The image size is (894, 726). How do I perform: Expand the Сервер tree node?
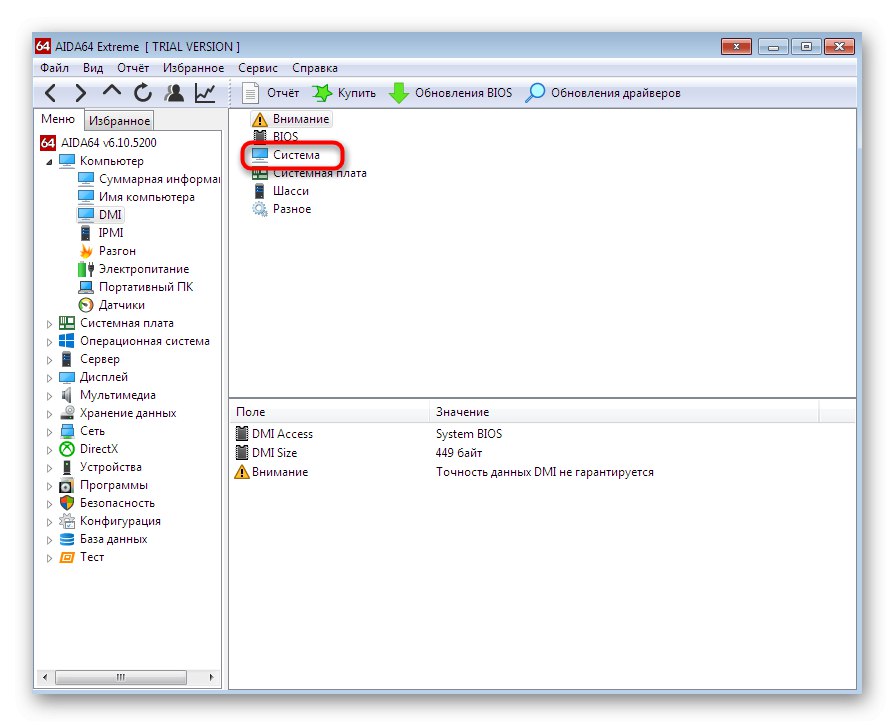(x=50, y=360)
